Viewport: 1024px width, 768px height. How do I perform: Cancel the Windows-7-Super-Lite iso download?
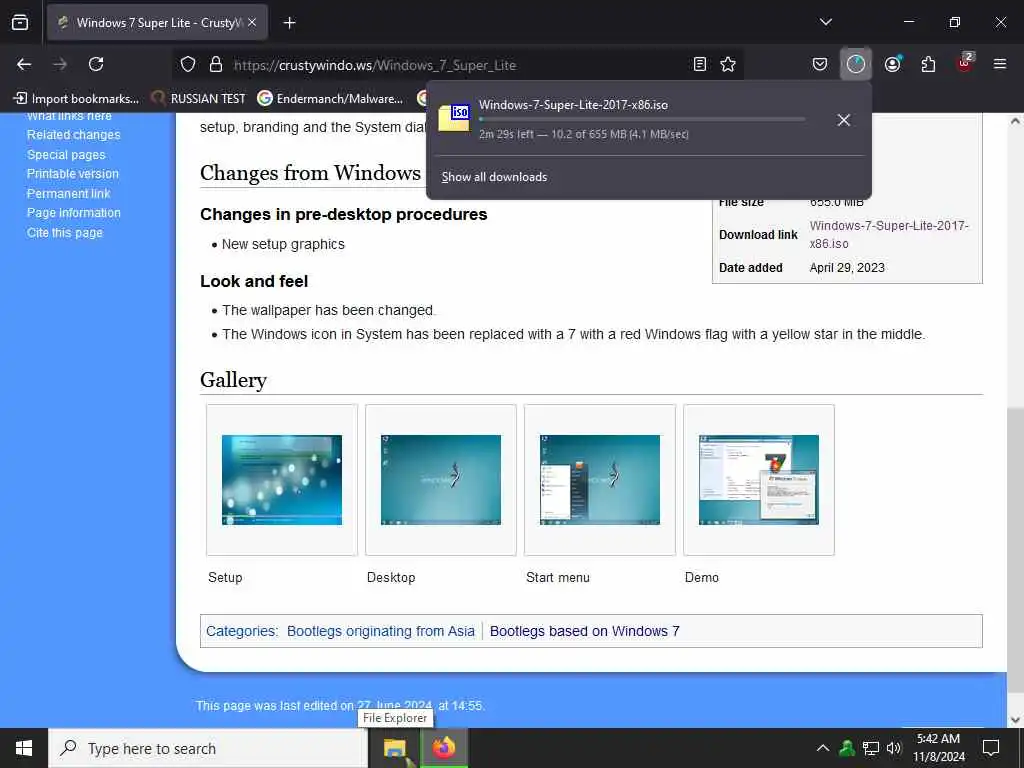click(844, 120)
